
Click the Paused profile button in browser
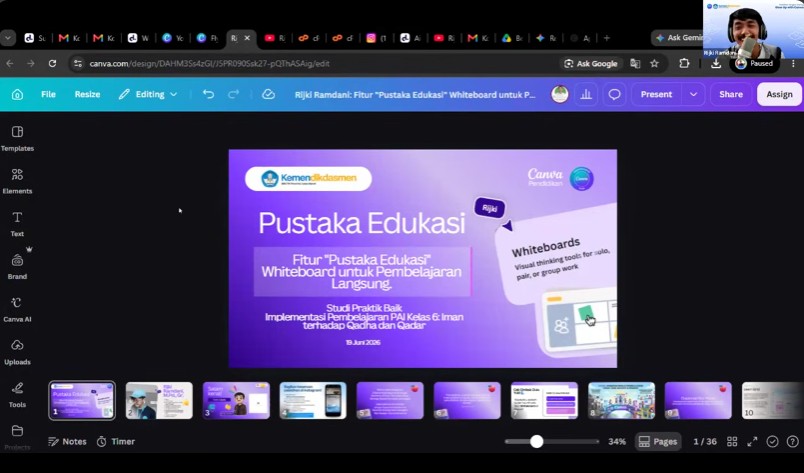pyautogui.click(x=754, y=64)
